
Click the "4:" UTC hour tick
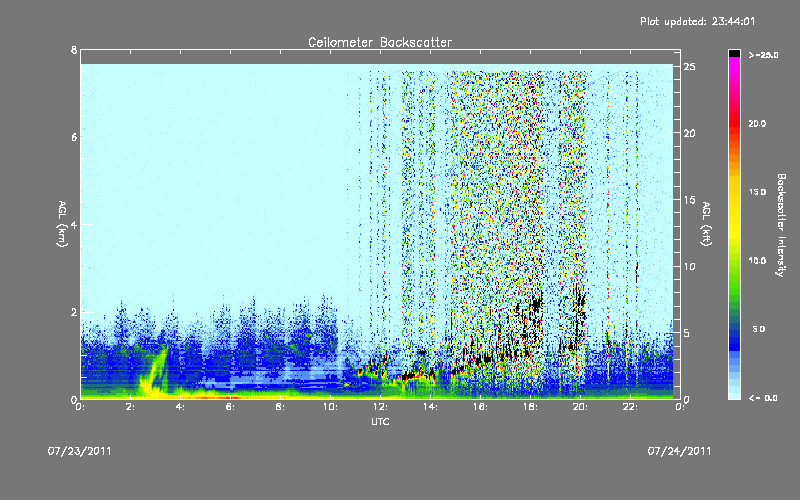pyautogui.click(x=180, y=407)
